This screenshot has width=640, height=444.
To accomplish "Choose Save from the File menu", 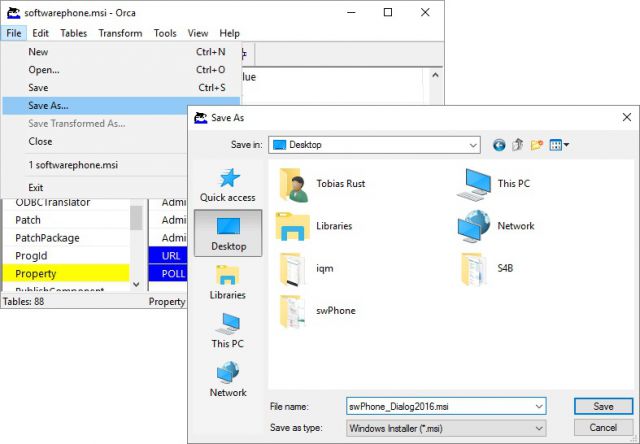I will pyautogui.click(x=121, y=88).
